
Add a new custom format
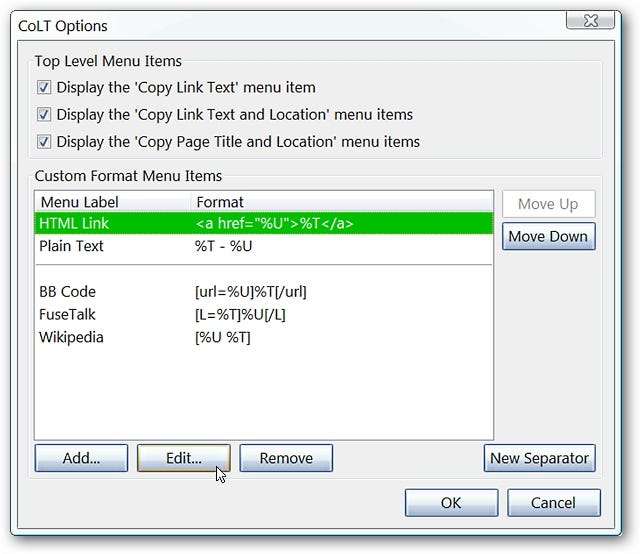click(x=81, y=458)
